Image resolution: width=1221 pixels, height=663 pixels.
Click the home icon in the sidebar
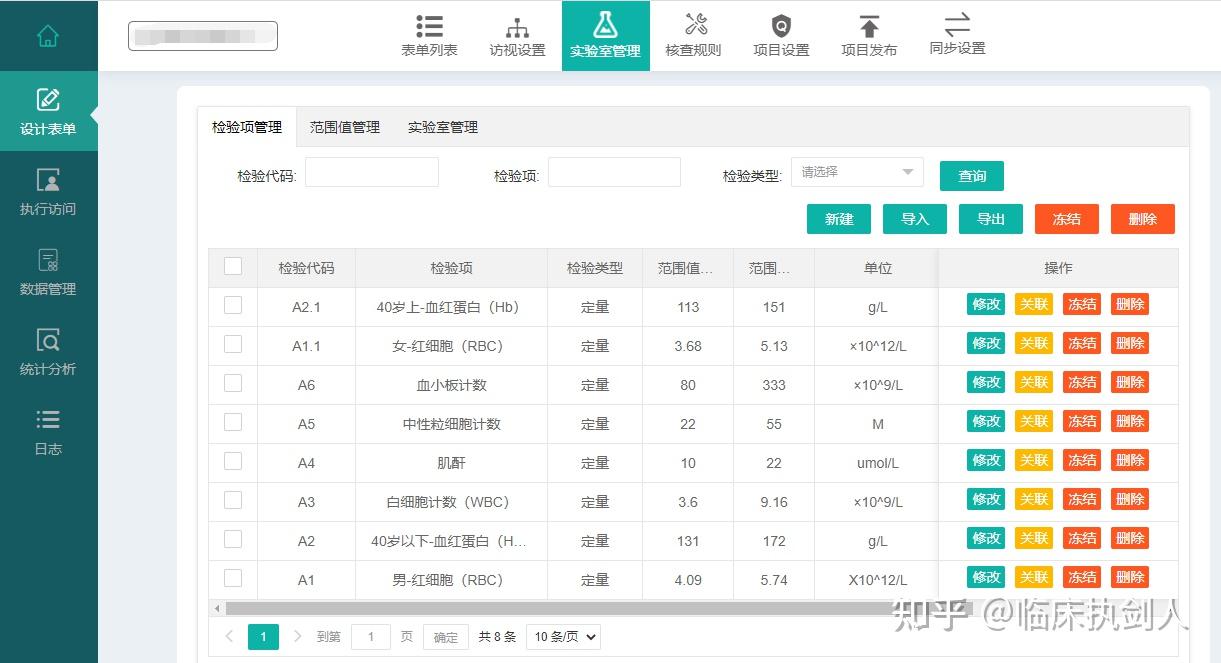[x=47, y=33]
